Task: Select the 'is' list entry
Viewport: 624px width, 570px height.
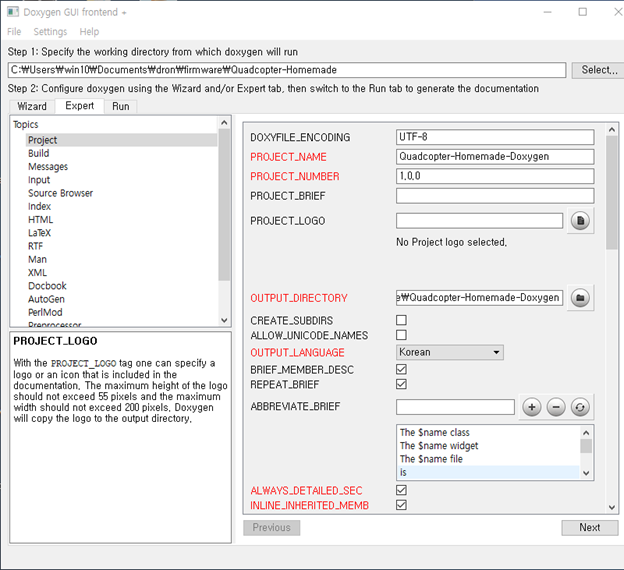Action: [x=489, y=472]
